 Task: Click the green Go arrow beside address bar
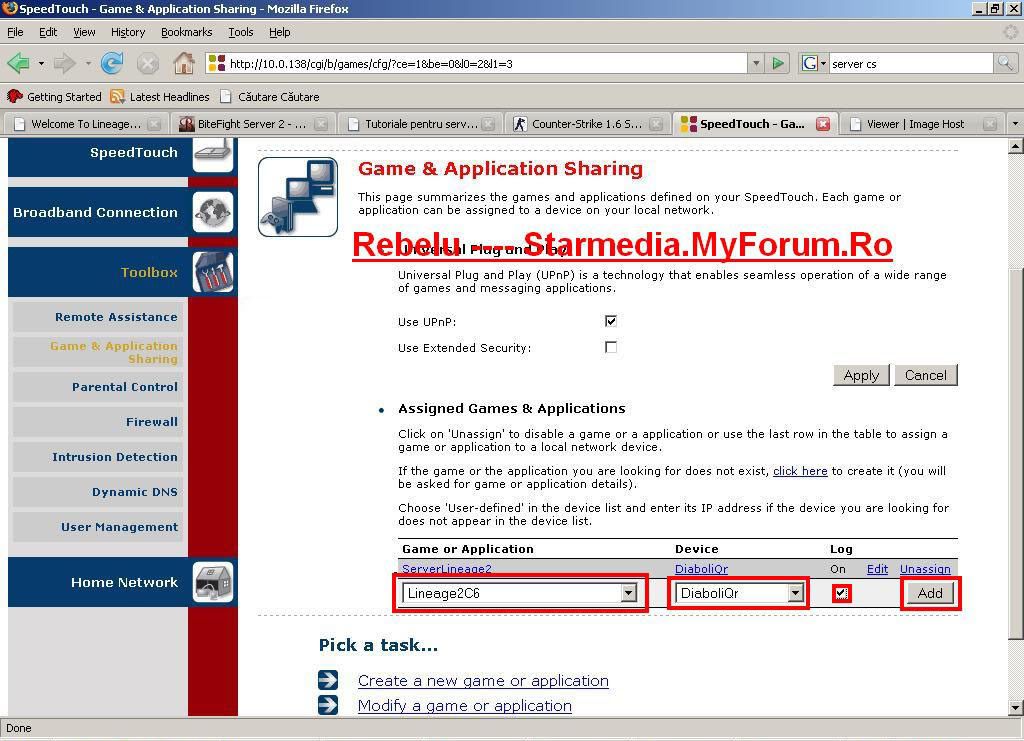coord(778,63)
